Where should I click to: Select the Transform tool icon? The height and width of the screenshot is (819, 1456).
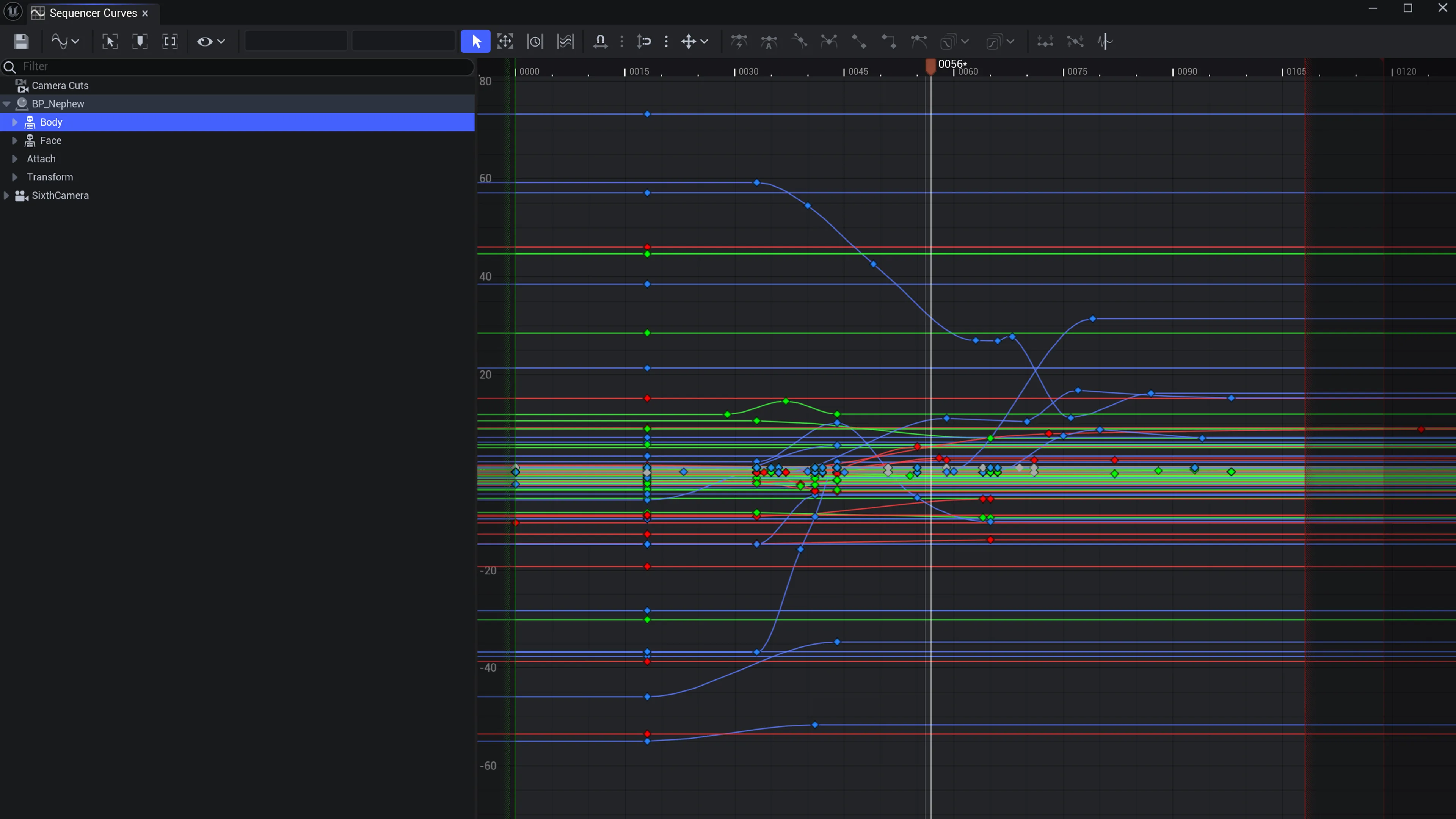[x=505, y=41]
